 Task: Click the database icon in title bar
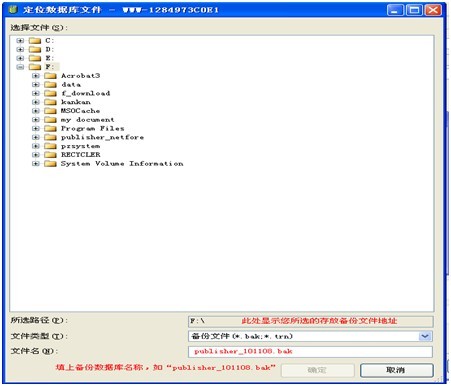click(x=13, y=10)
